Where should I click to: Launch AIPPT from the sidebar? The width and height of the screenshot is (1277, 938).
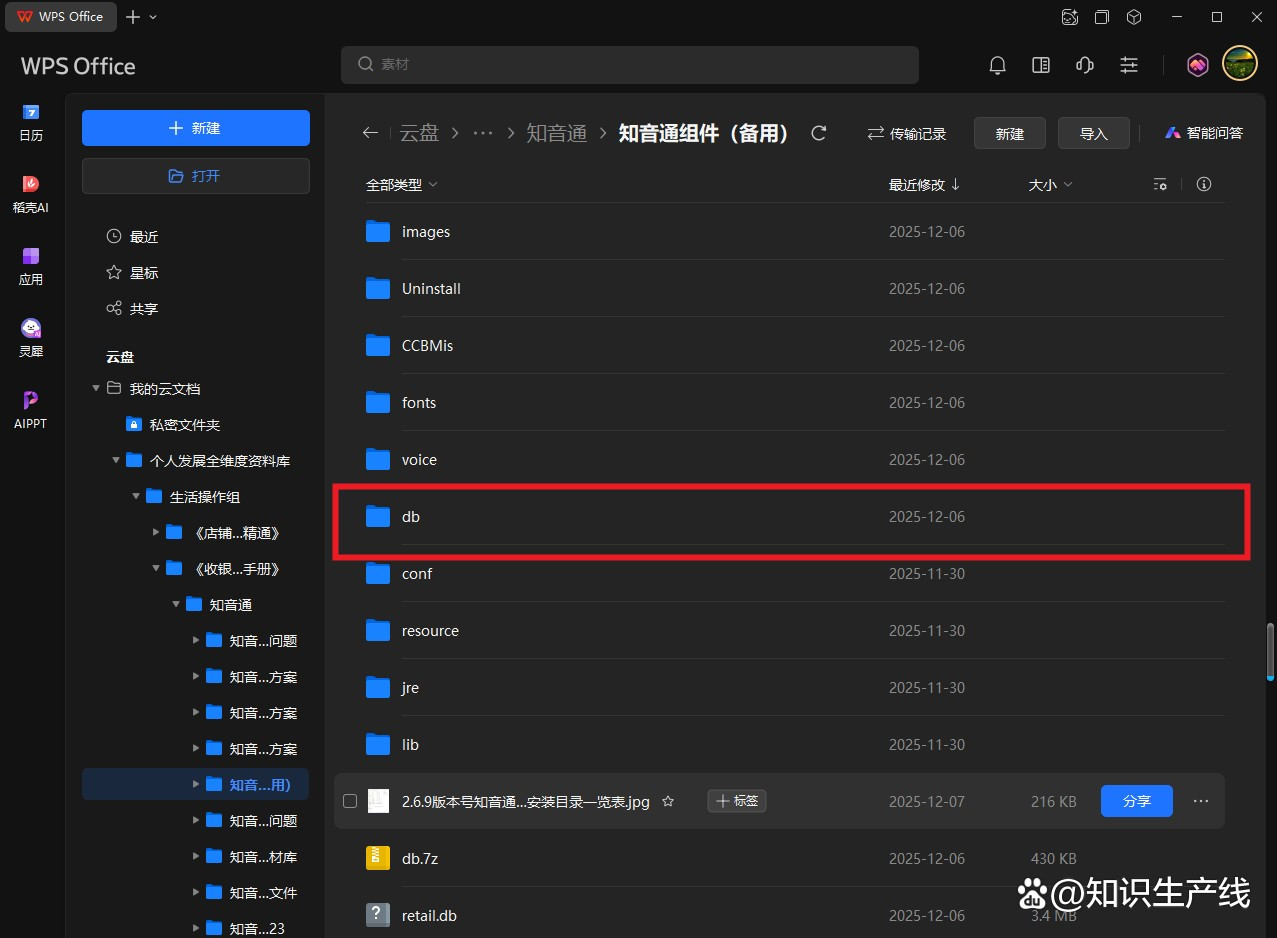(x=31, y=409)
